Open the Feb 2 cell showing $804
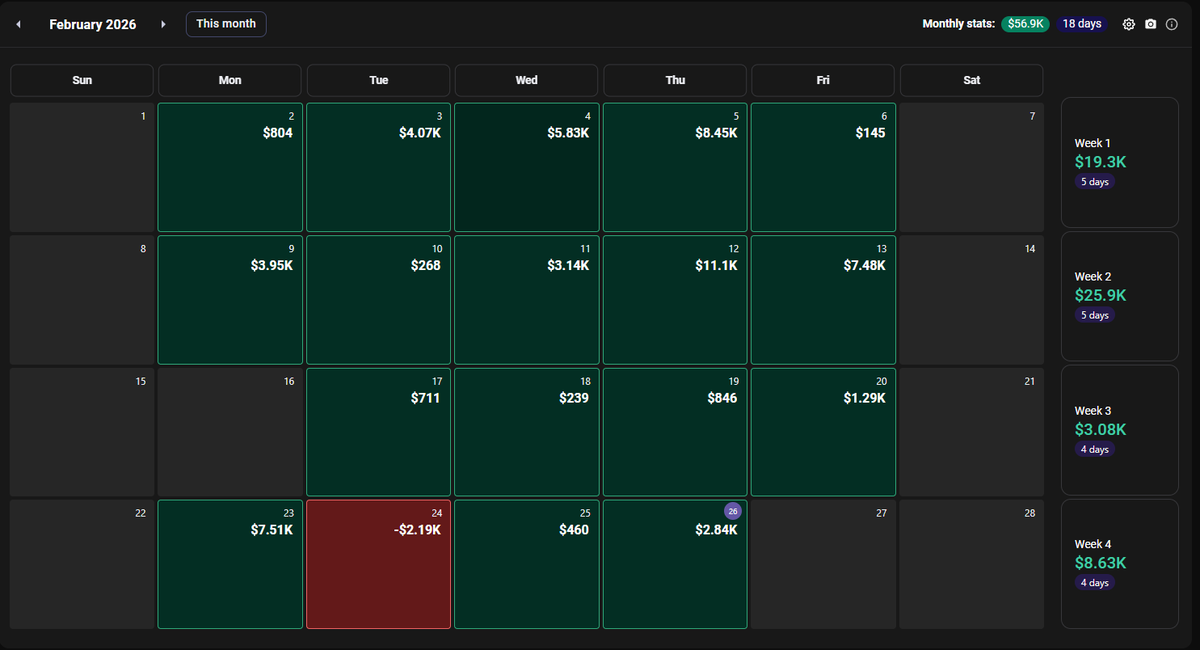Viewport: 1200px width, 650px height. pos(230,168)
